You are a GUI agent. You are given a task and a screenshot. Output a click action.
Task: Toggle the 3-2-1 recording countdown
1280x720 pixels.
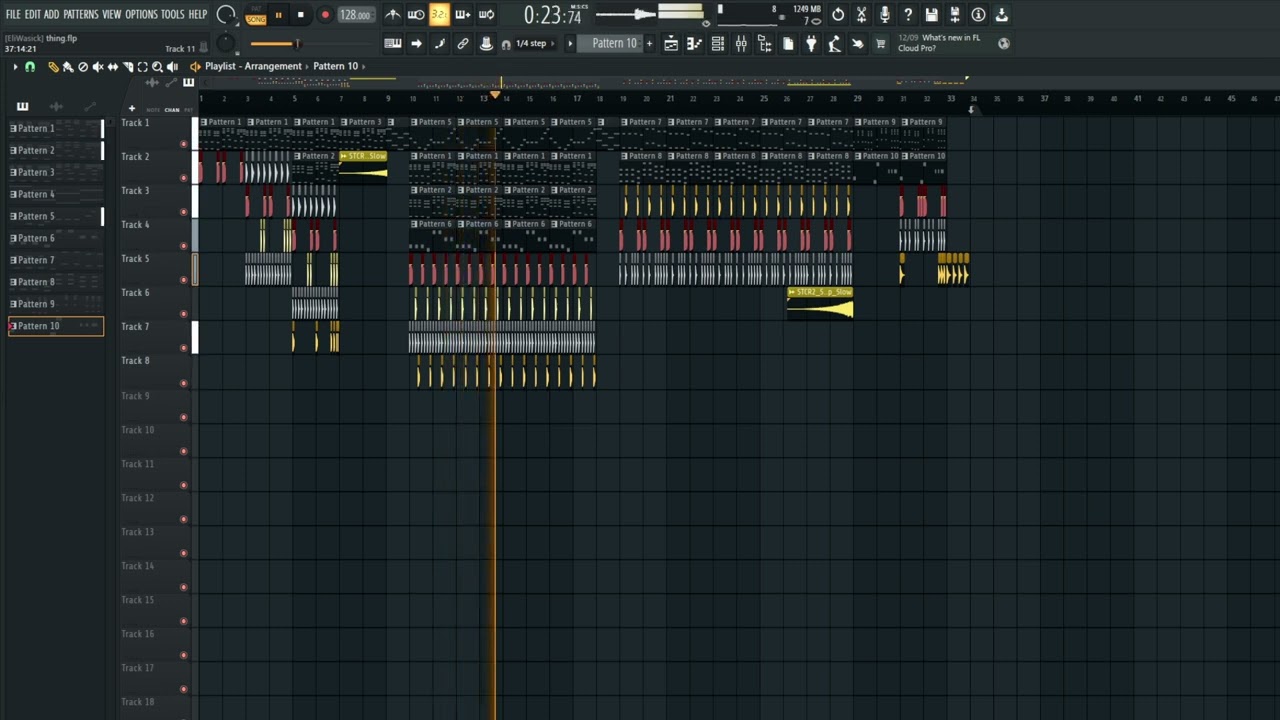[x=439, y=15]
